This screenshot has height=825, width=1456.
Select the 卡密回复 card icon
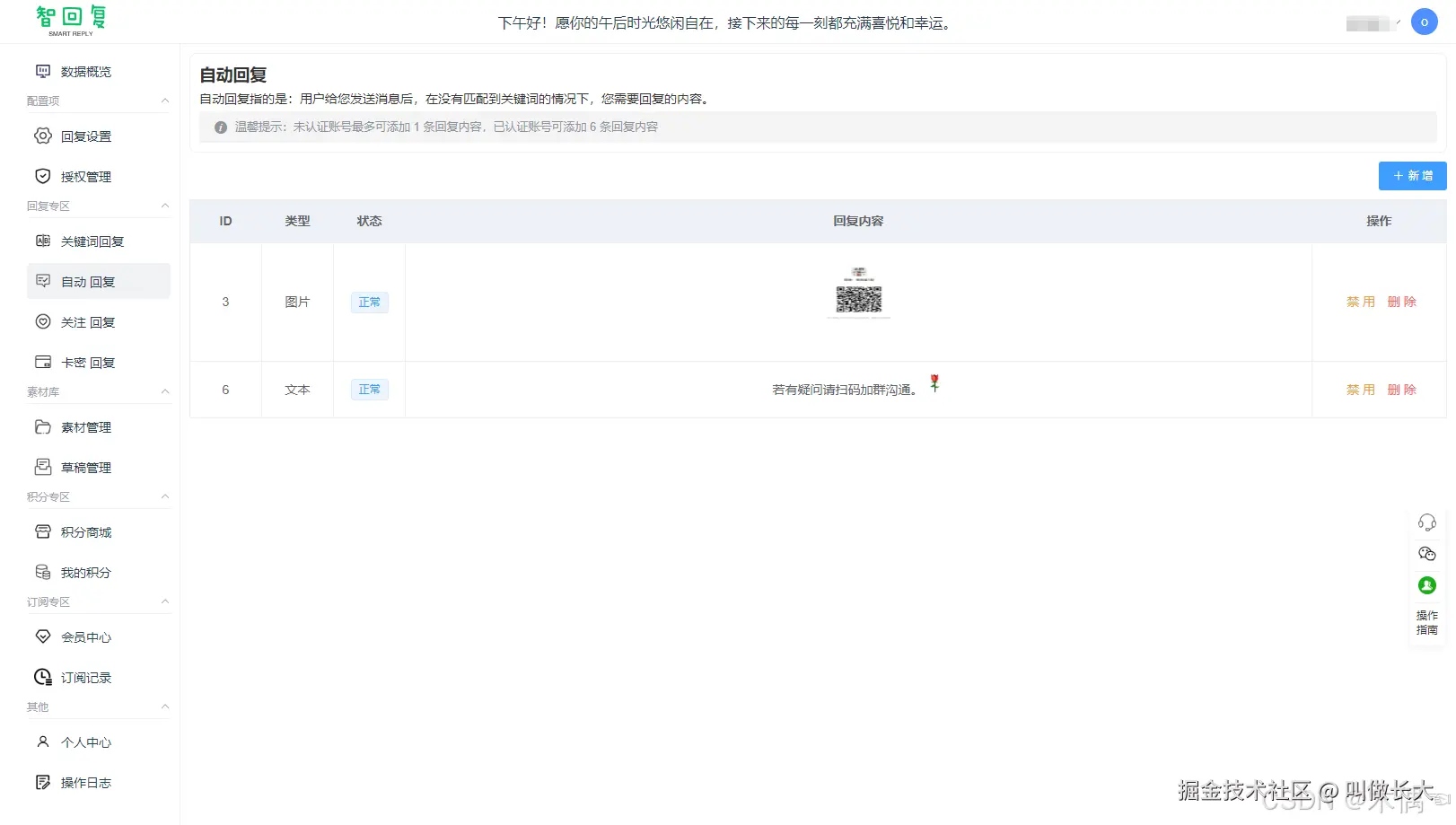42,362
